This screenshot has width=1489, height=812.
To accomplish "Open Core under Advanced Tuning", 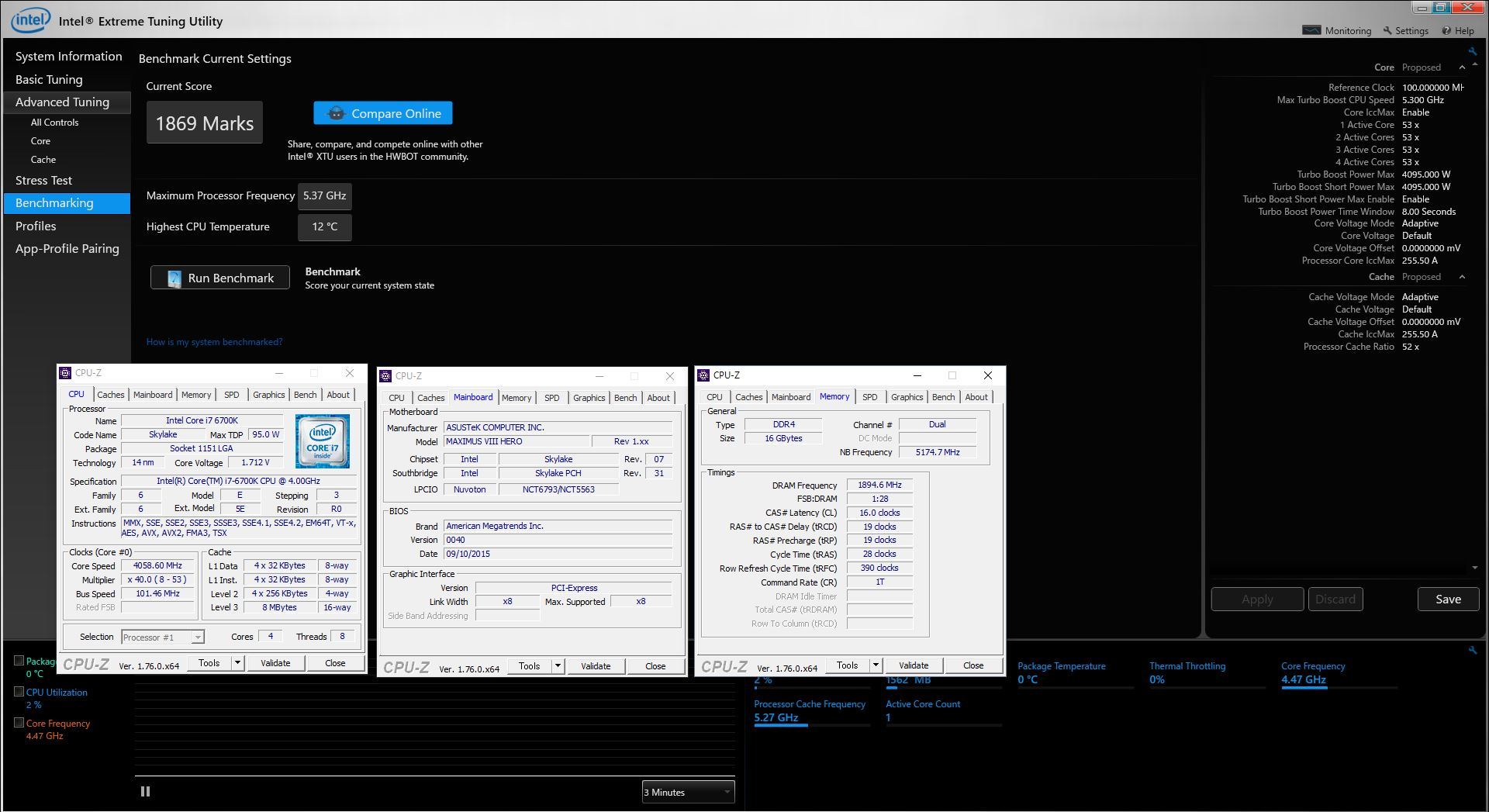I will click(x=40, y=141).
